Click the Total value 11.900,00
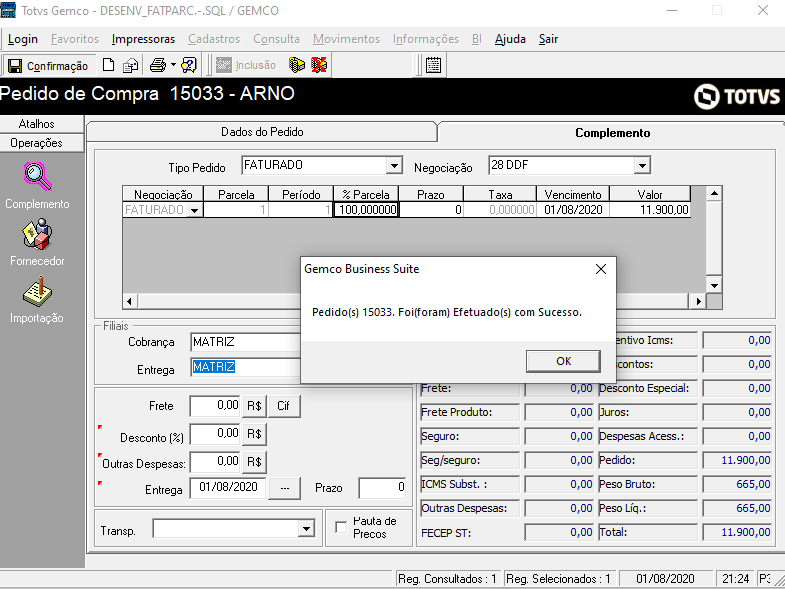The width and height of the screenshot is (785, 589). (737, 532)
